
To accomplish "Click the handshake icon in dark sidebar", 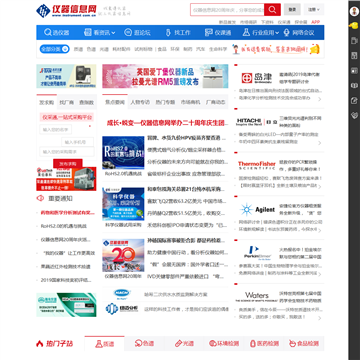I will (x=354, y=115).
